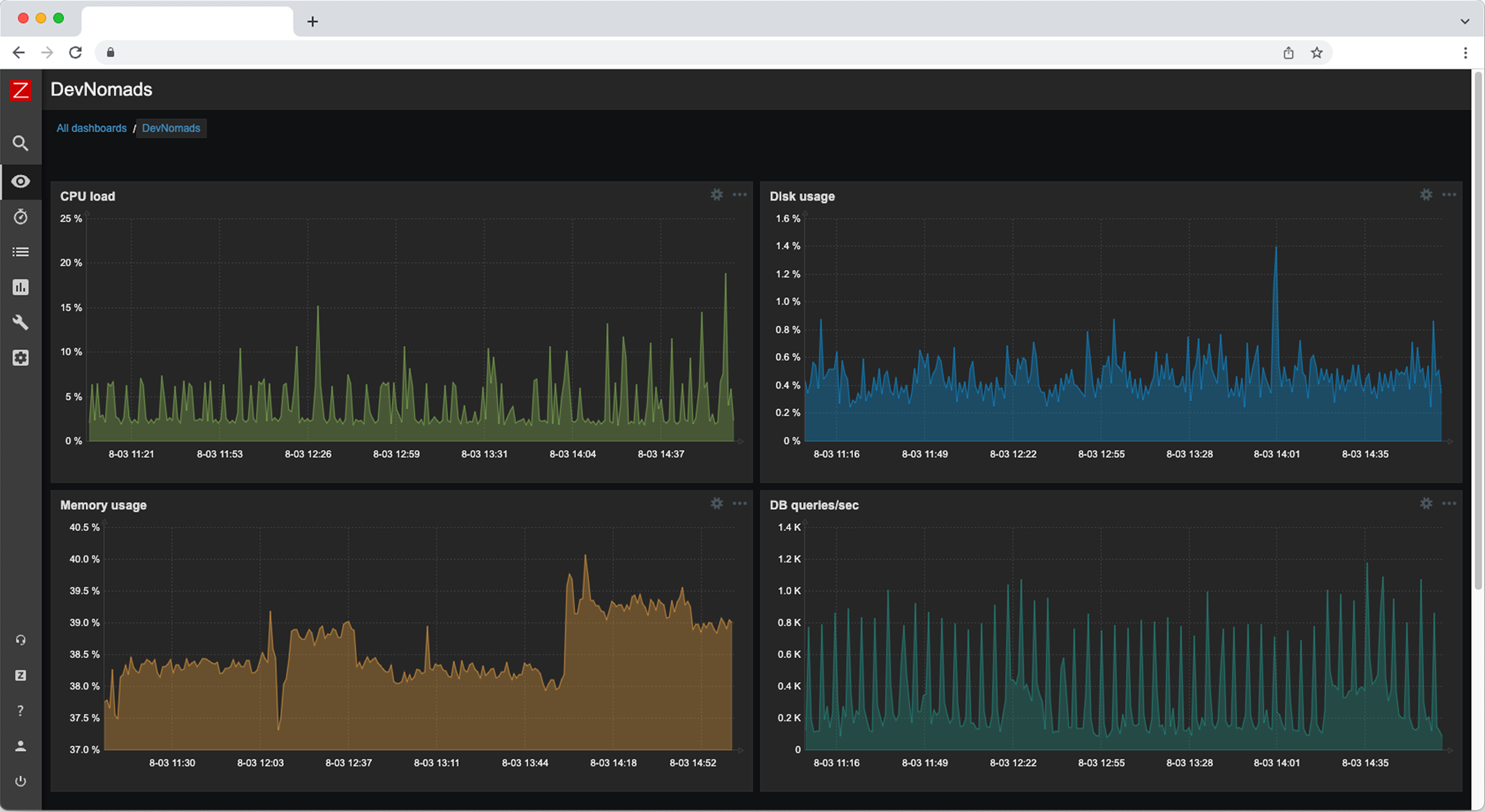The image size is (1485, 812).
Task: Click the small Z share icon in sidebar
Action: pyautogui.click(x=21, y=676)
